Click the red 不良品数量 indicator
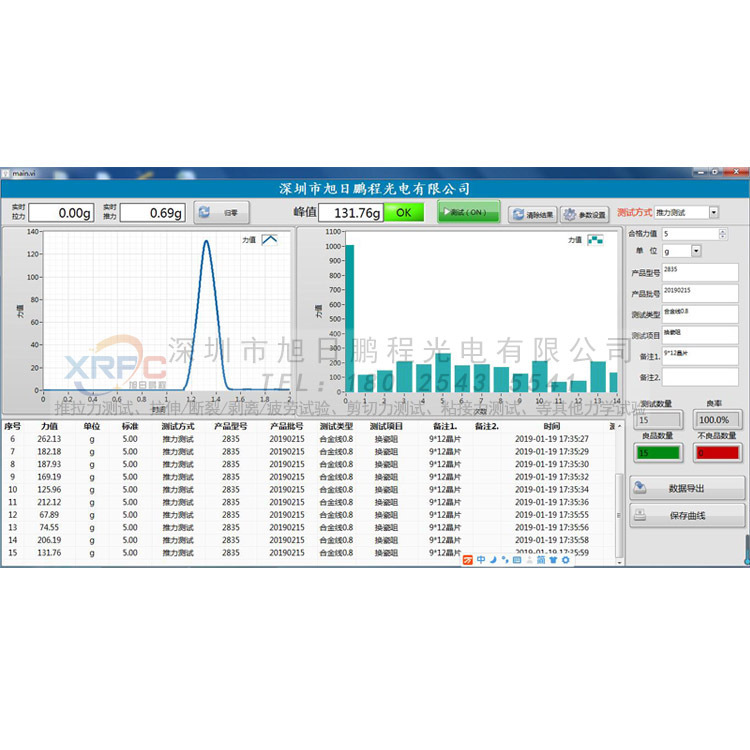This screenshot has height=750, width=750. (x=717, y=452)
